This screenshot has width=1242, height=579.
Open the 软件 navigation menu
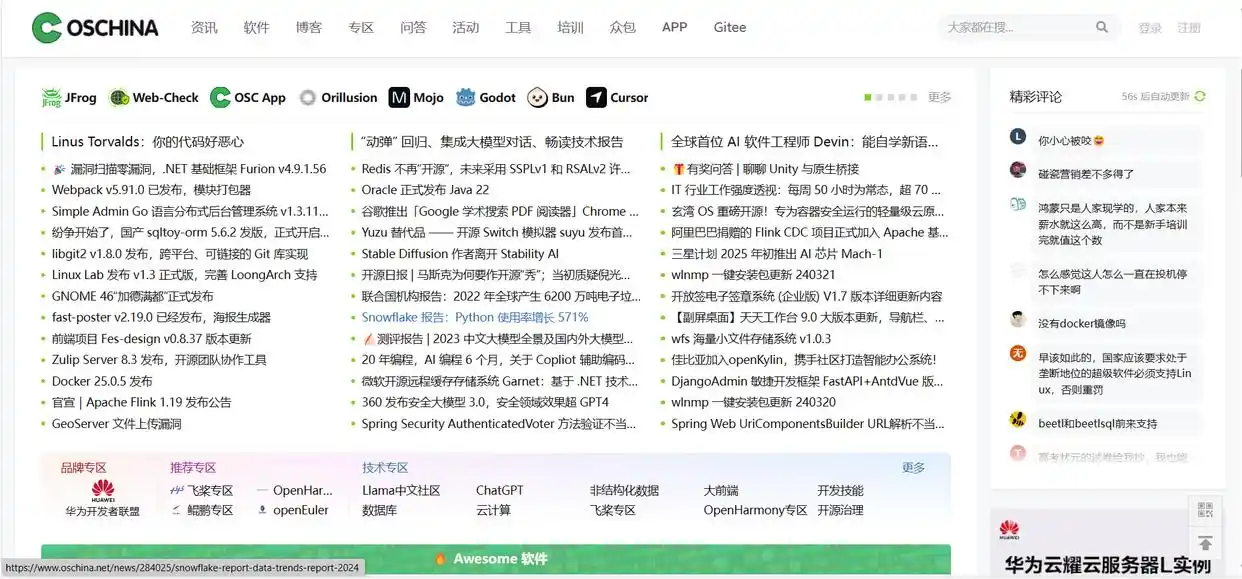coord(257,28)
